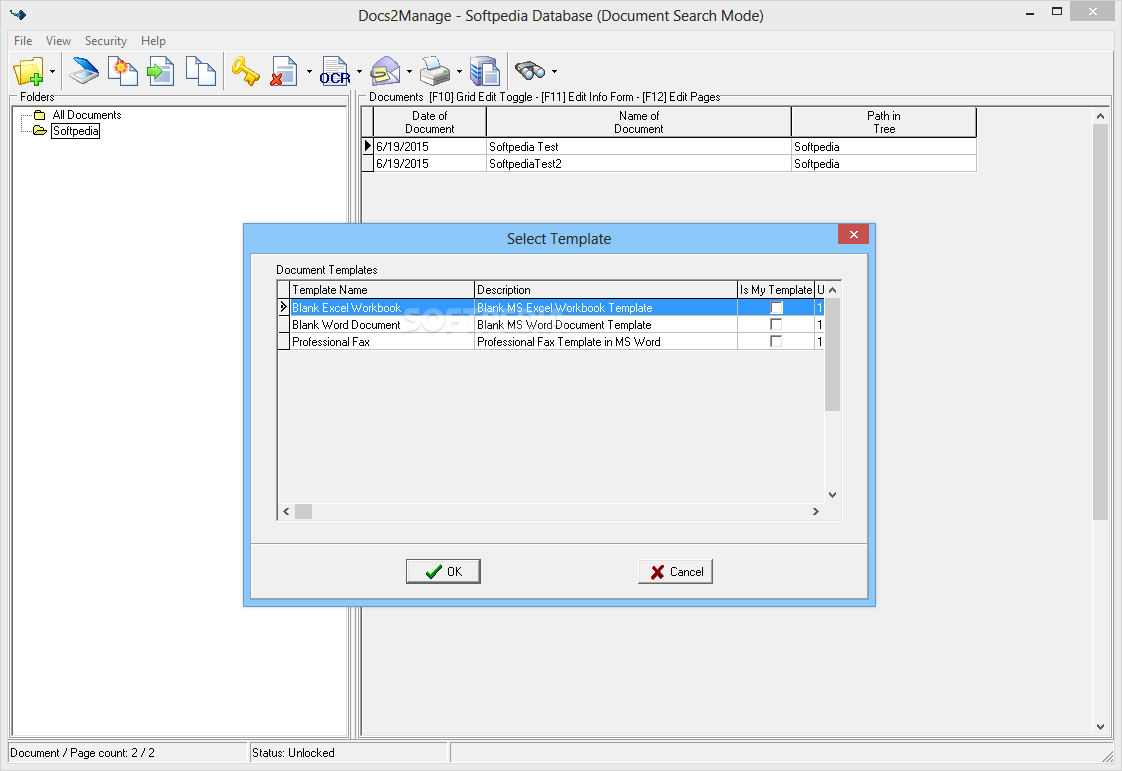The width and height of the screenshot is (1122, 771).
Task: Click the export documents server icon
Action: coord(485,71)
